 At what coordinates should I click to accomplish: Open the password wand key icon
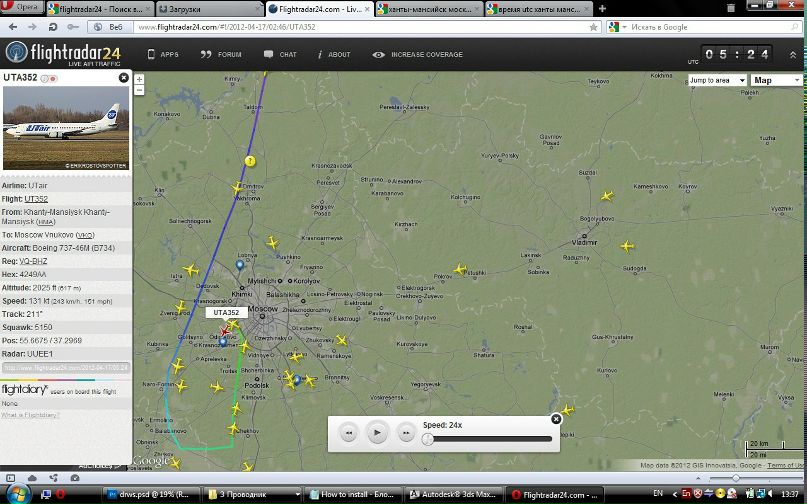[x=73, y=27]
